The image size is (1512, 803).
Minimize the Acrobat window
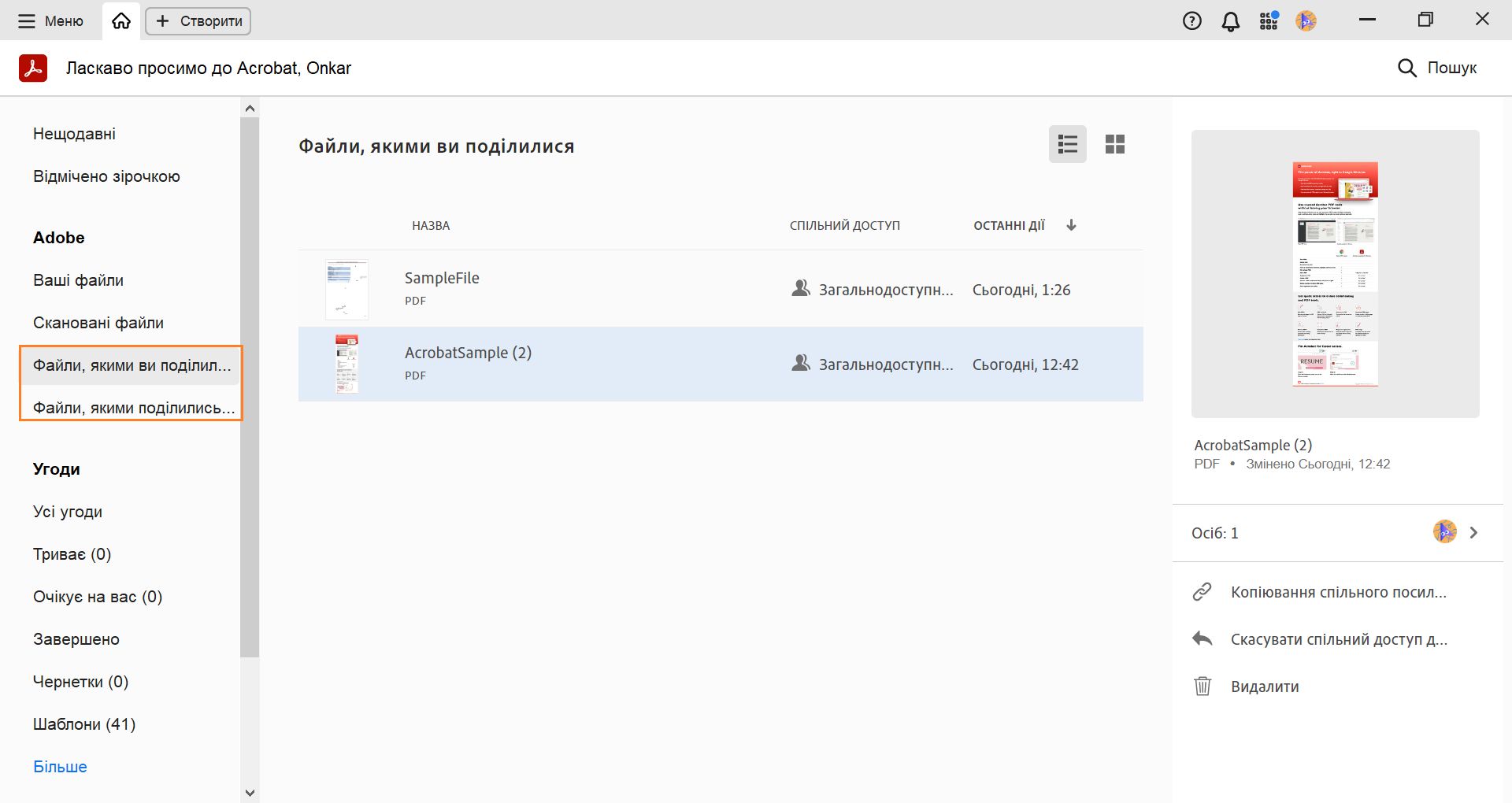tap(1368, 20)
